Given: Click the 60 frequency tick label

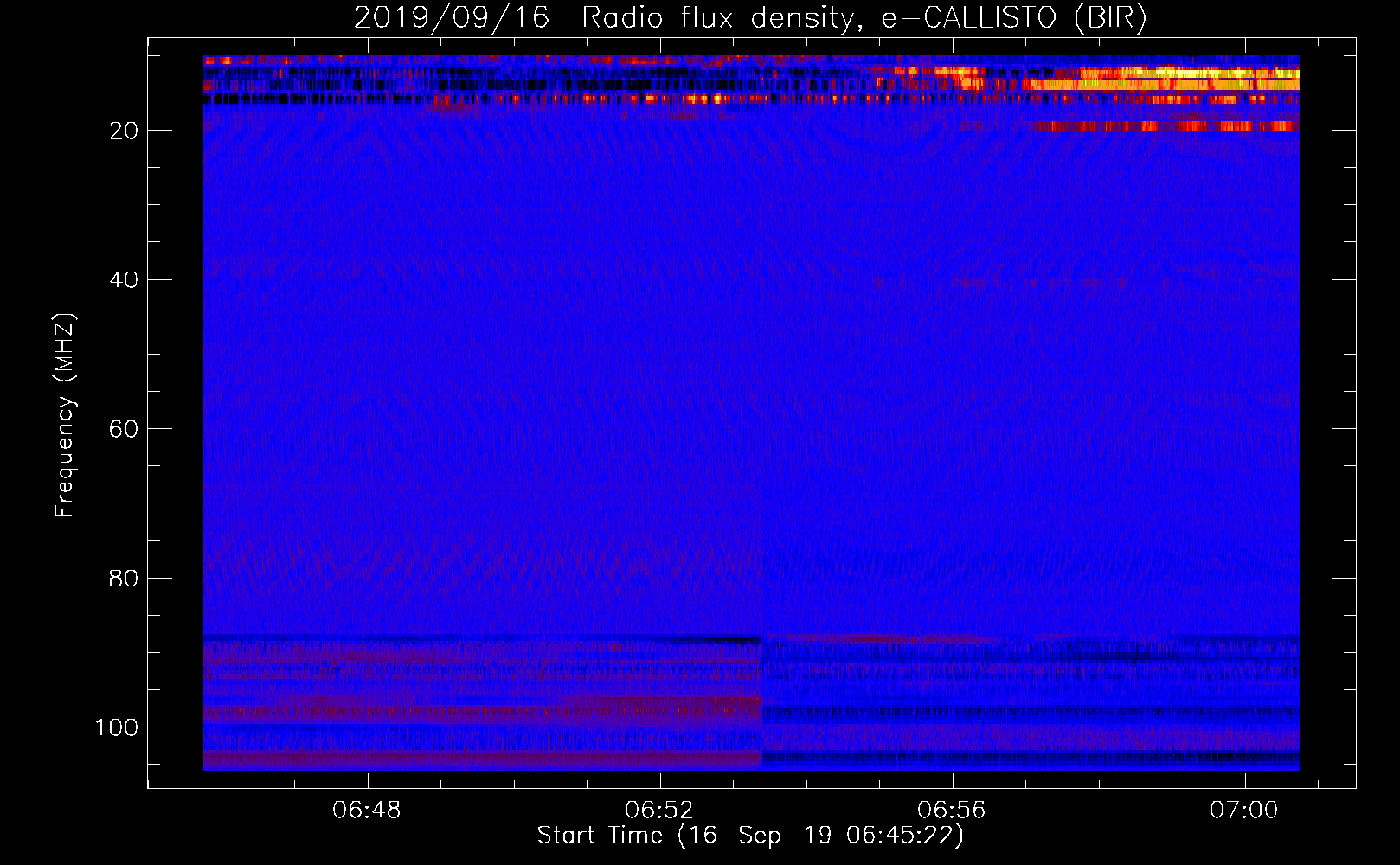Looking at the screenshot, I should pyautogui.click(x=125, y=429).
